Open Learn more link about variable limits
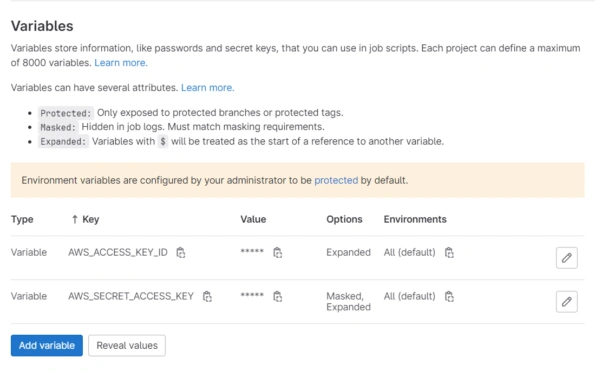 click(121, 63)
